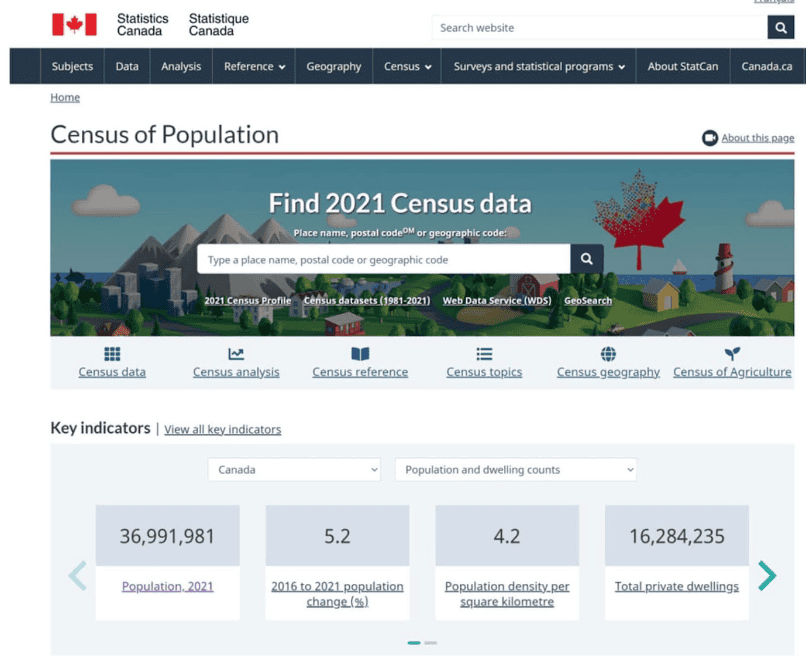Open the Data menu item
This screenshot has height=657, width=806.
point(127,66)
